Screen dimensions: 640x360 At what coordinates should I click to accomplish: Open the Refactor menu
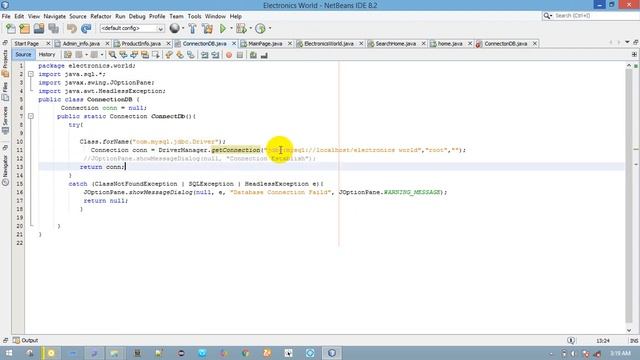click(101, 16)
